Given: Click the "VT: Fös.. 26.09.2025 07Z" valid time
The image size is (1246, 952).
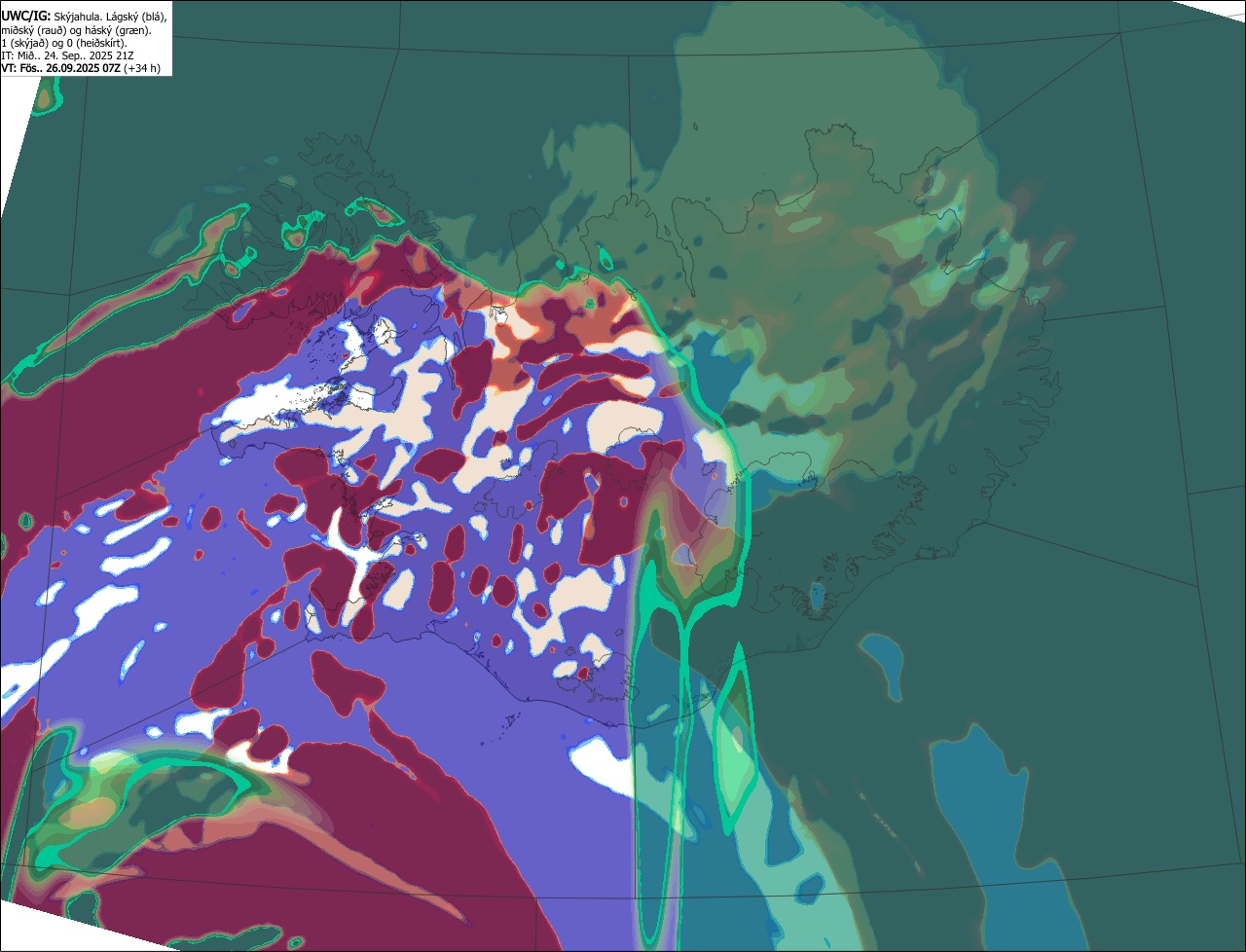Looking at the screenshot, I should point(61,68).
